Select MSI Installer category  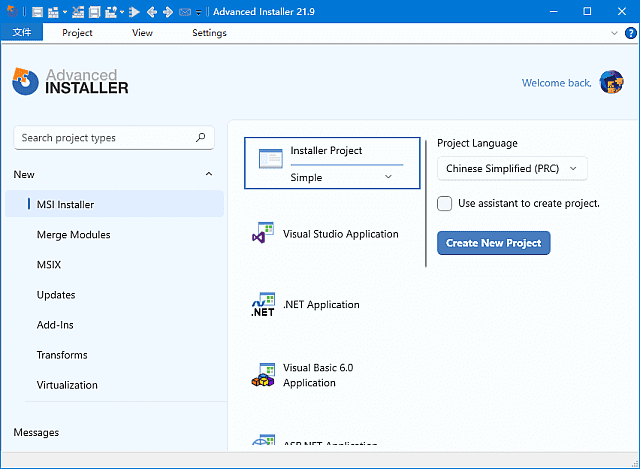(114, 204)
